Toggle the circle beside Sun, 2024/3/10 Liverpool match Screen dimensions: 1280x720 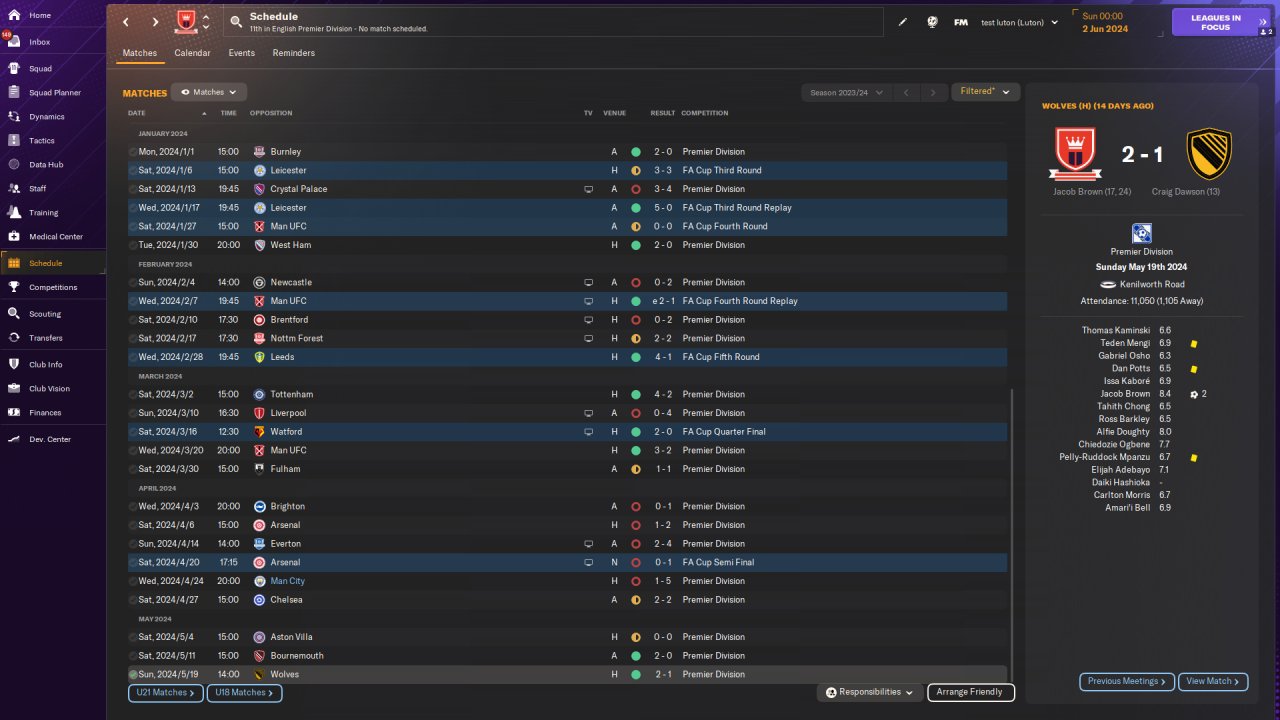pos(133,413)
